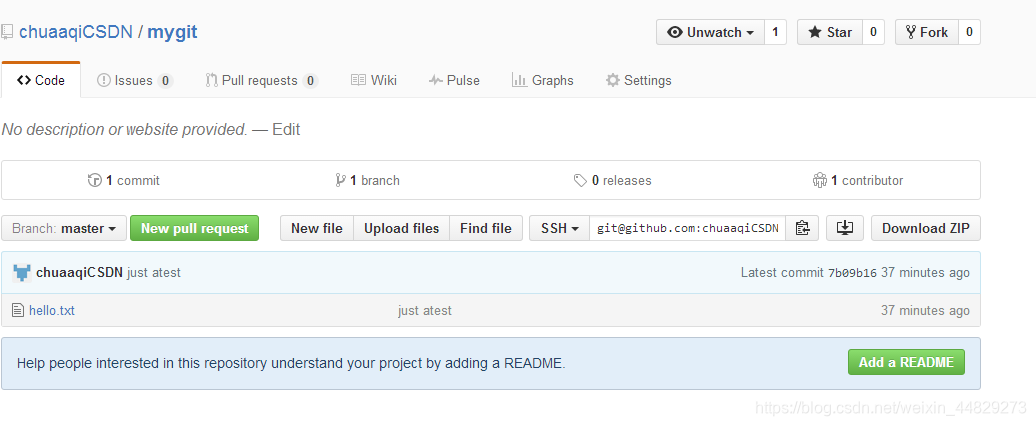Click the Add a README button
The image size is (1036, 426).
(906, 363)
